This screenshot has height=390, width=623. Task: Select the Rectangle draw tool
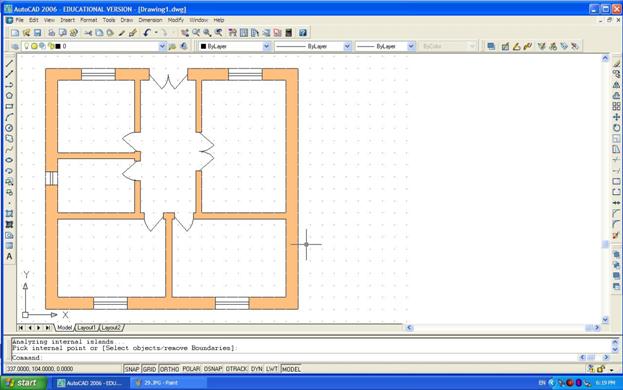(9, 106)
